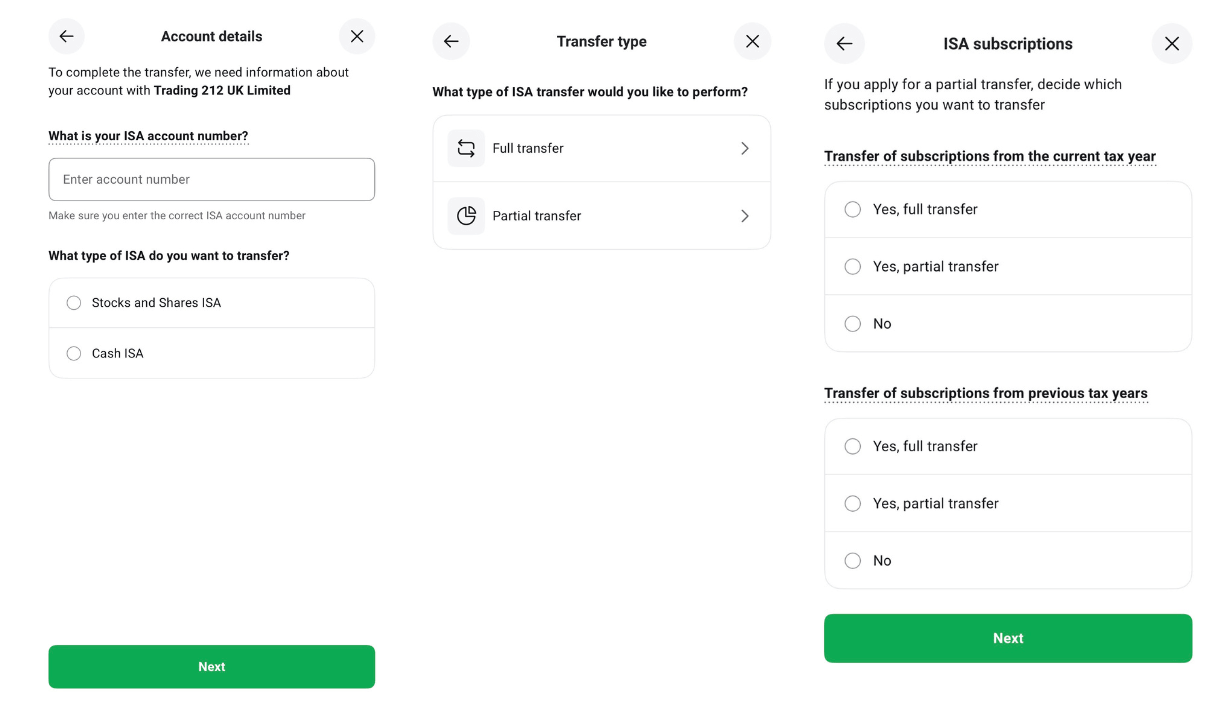Select 'No' for current tax year subscriptions
Screen dimensions: 1221x720
pos(853,324)
